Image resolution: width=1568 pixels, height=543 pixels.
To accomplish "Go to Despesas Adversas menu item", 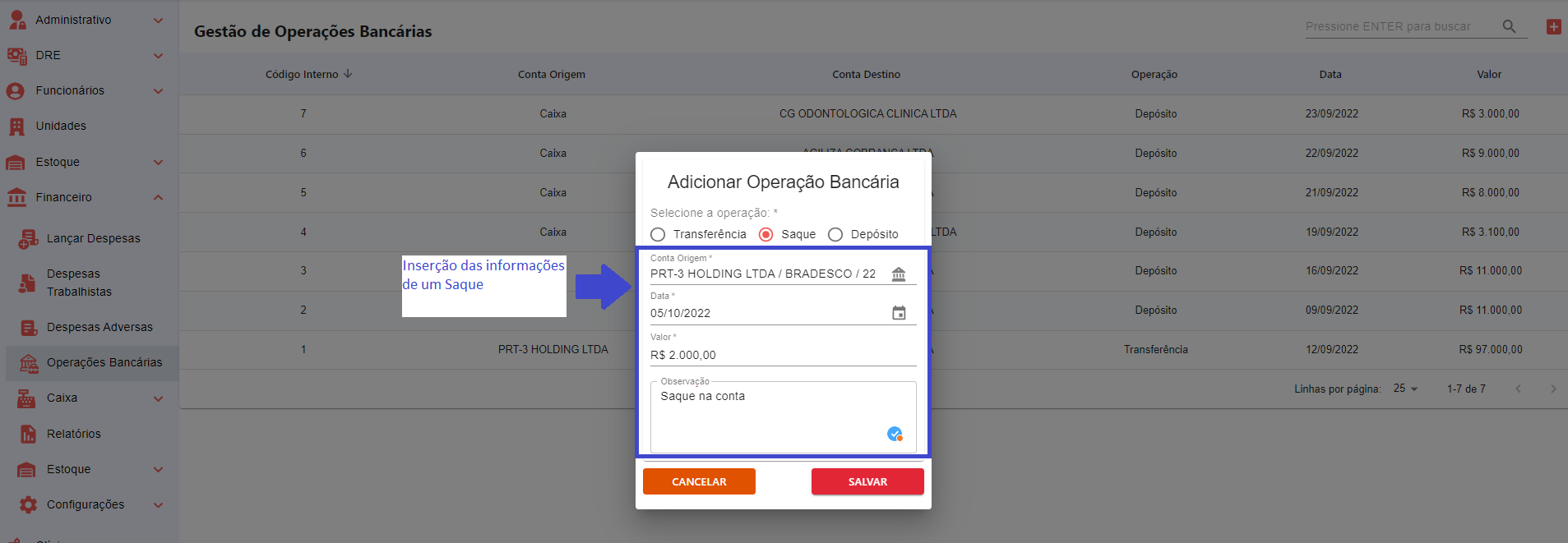I will click(99, 327).
